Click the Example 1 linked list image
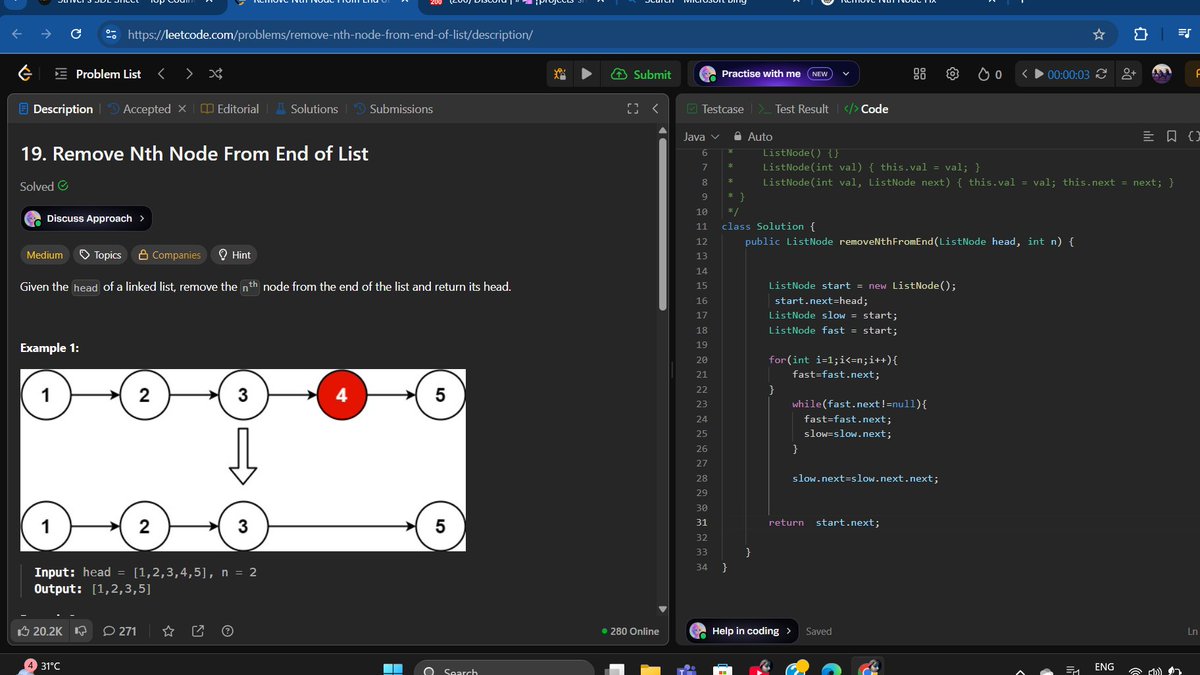The height and width of the screenshot is (675, 1200). pyautogui.click(x=243, y=460)
